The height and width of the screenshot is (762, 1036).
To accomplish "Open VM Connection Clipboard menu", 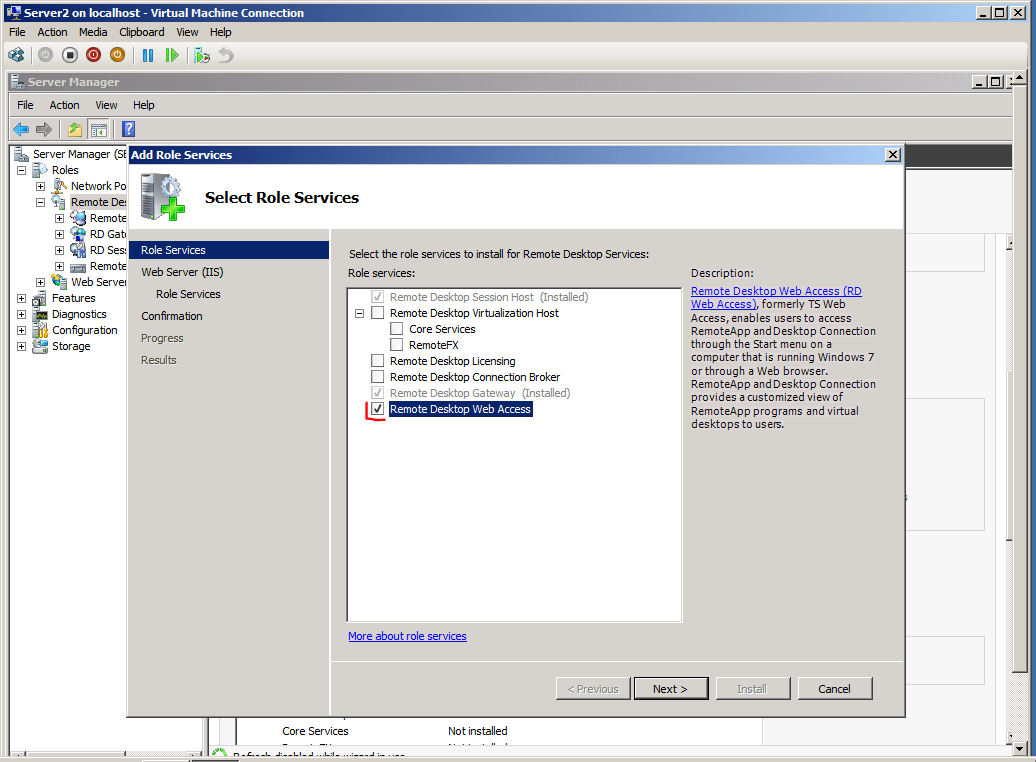I will pos(141,32).
